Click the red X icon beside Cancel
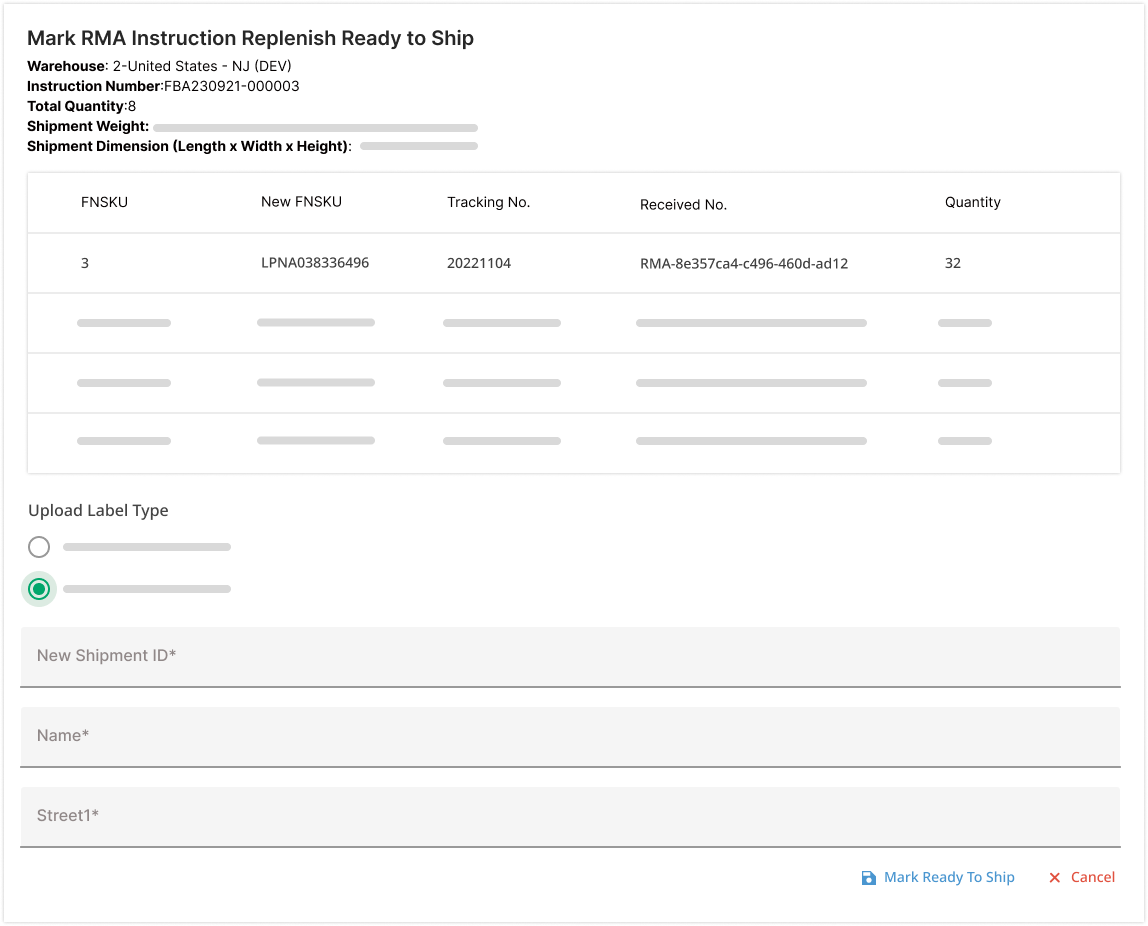 tap(1054, 878)
